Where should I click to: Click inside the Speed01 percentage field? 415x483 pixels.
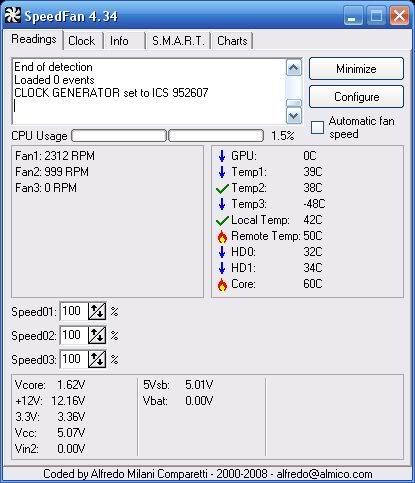point(74,311)
